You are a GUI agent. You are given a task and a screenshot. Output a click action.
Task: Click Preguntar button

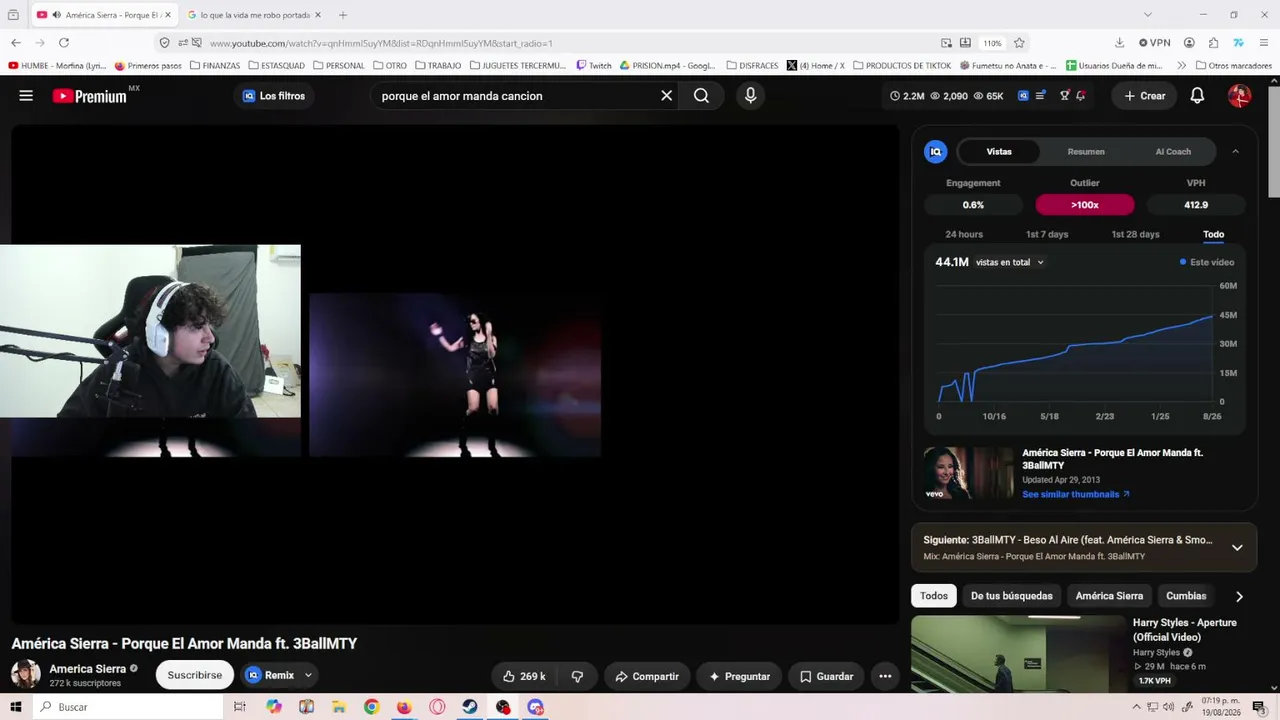coord(739,676)
